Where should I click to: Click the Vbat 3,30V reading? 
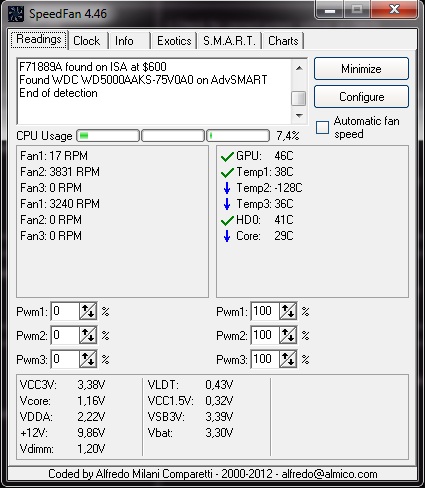pos(190,433)
